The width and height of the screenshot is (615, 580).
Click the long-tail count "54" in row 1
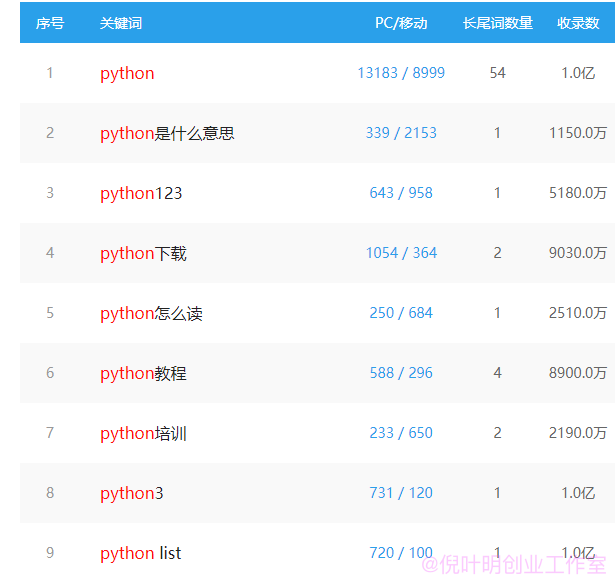497,73
